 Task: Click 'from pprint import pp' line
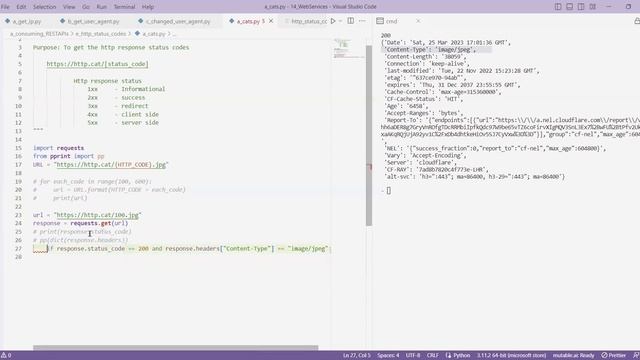click(69, 156)
